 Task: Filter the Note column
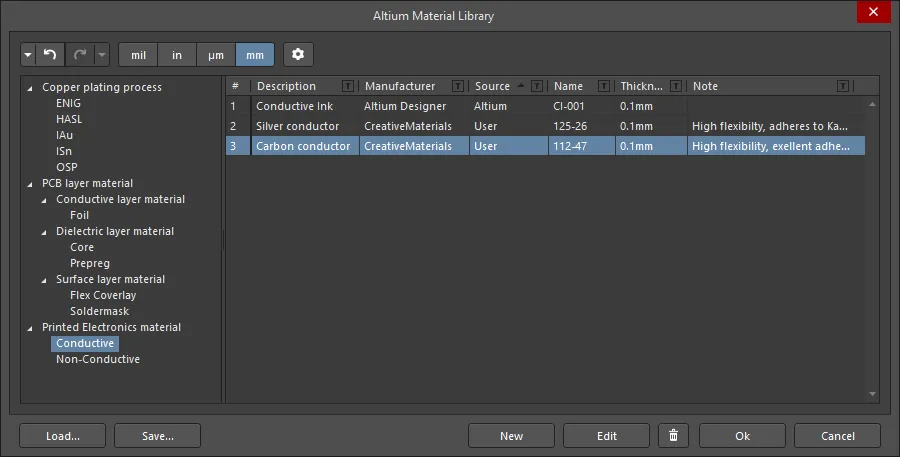(843, 86)
